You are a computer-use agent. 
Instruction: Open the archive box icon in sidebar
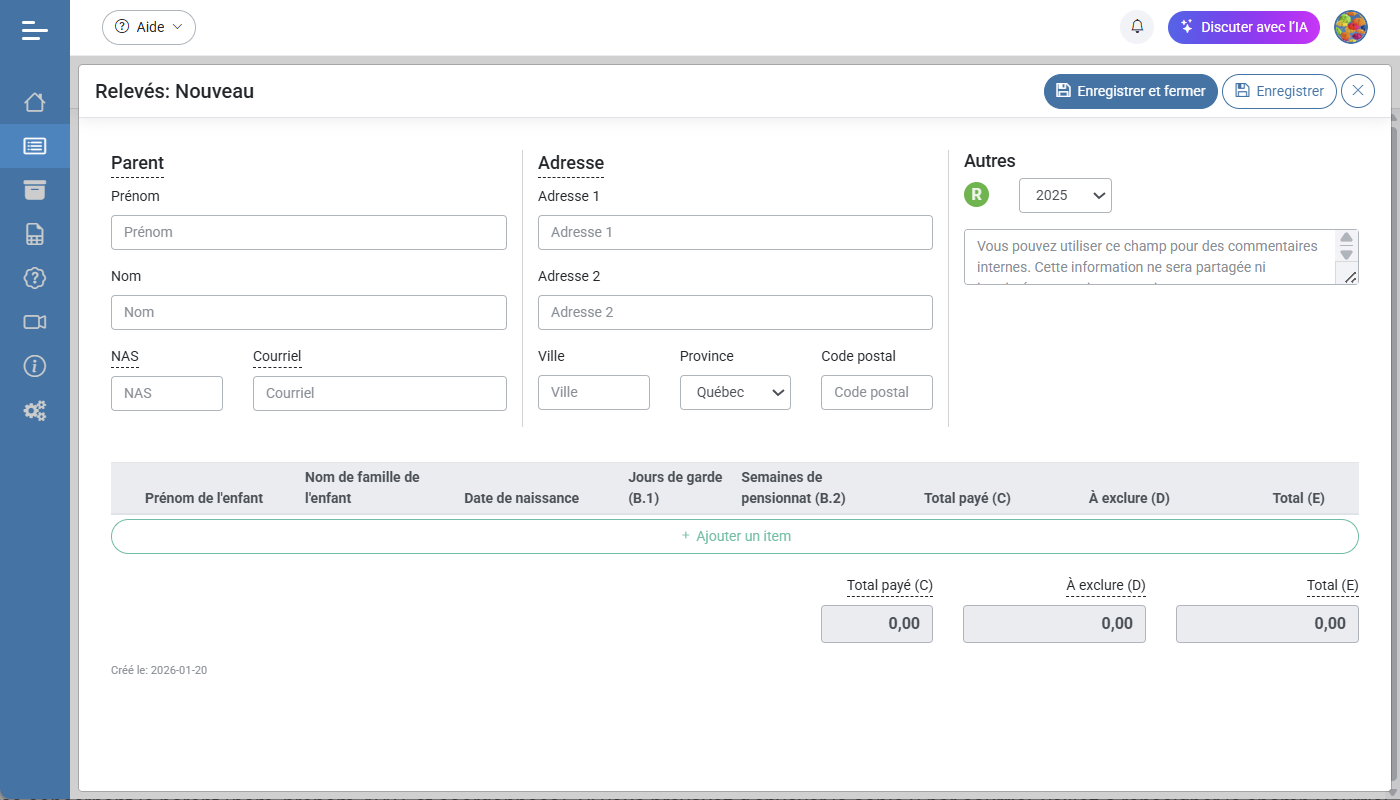[x=35, y=189]
